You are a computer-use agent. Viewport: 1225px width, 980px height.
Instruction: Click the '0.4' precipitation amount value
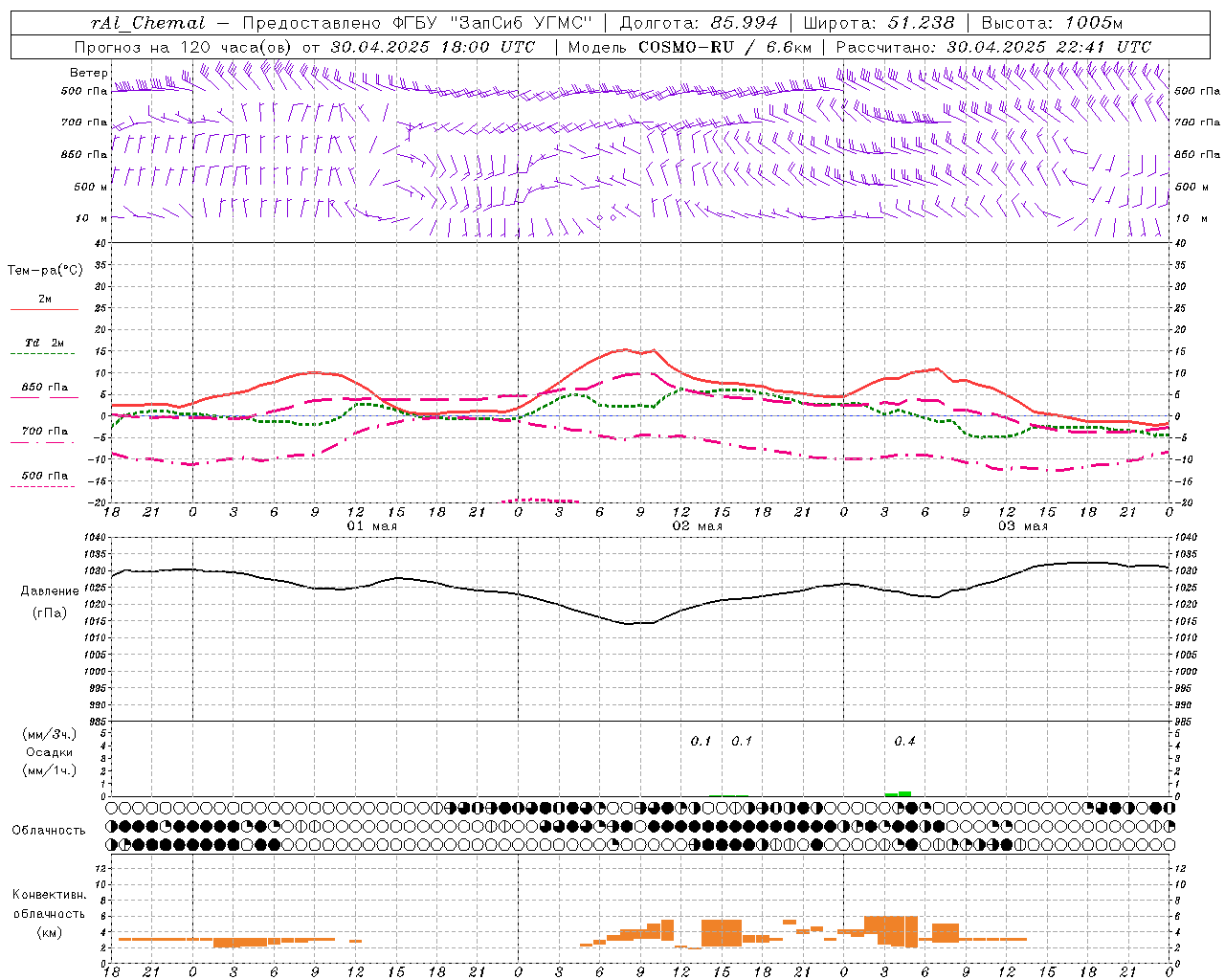(904, 741)
